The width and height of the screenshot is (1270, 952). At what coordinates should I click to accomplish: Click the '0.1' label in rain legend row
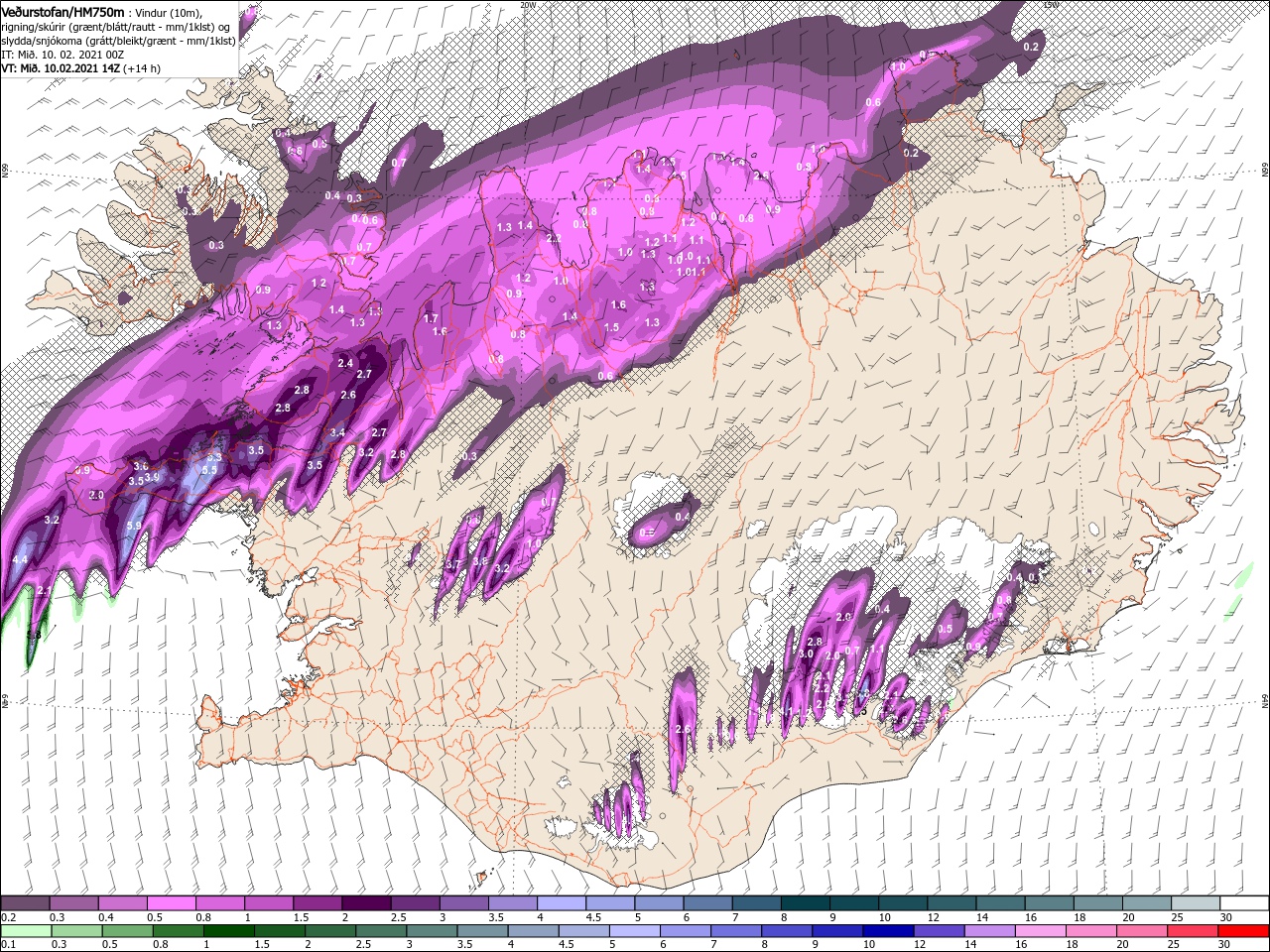click(x=9, y=945)
